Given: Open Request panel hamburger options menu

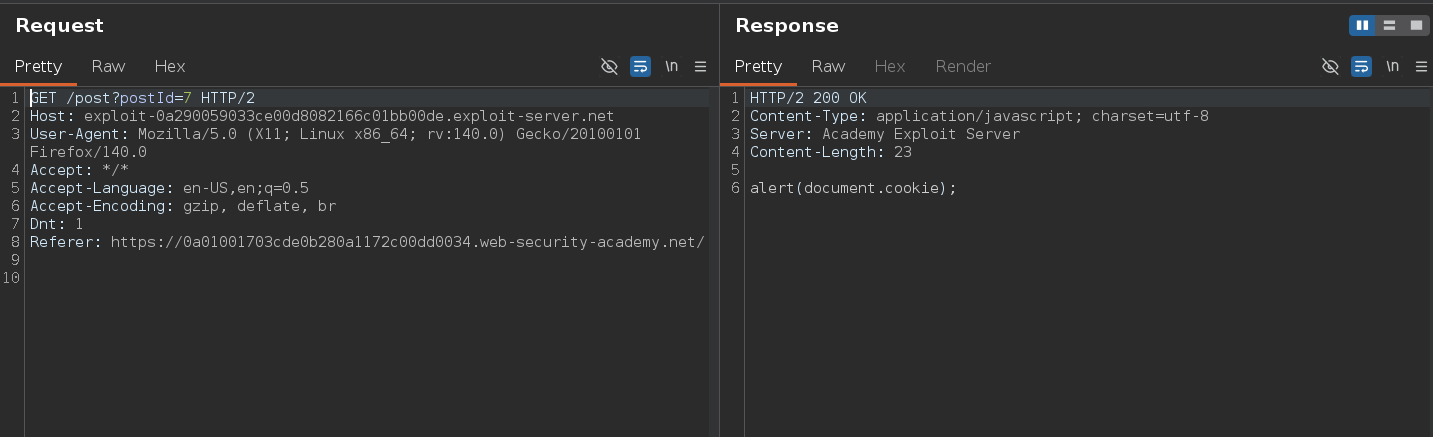Looking at the screenshot, I should click(x=700, y=66).
